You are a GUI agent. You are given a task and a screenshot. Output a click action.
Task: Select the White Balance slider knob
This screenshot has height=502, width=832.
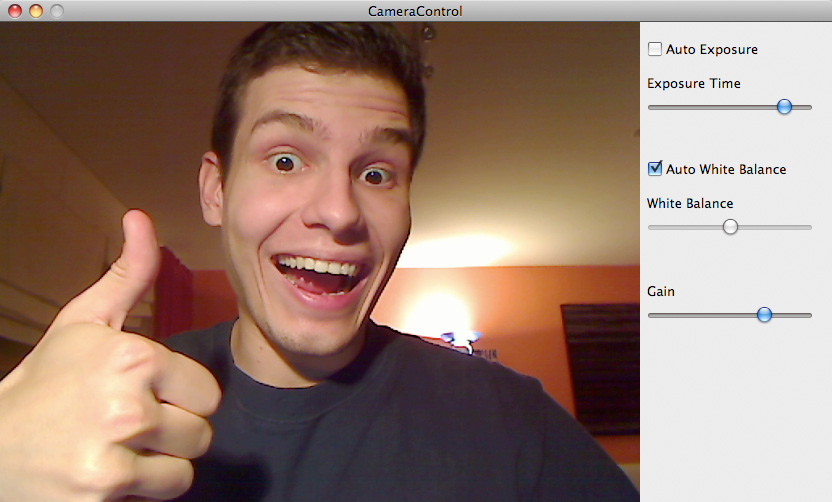point(730,227)
